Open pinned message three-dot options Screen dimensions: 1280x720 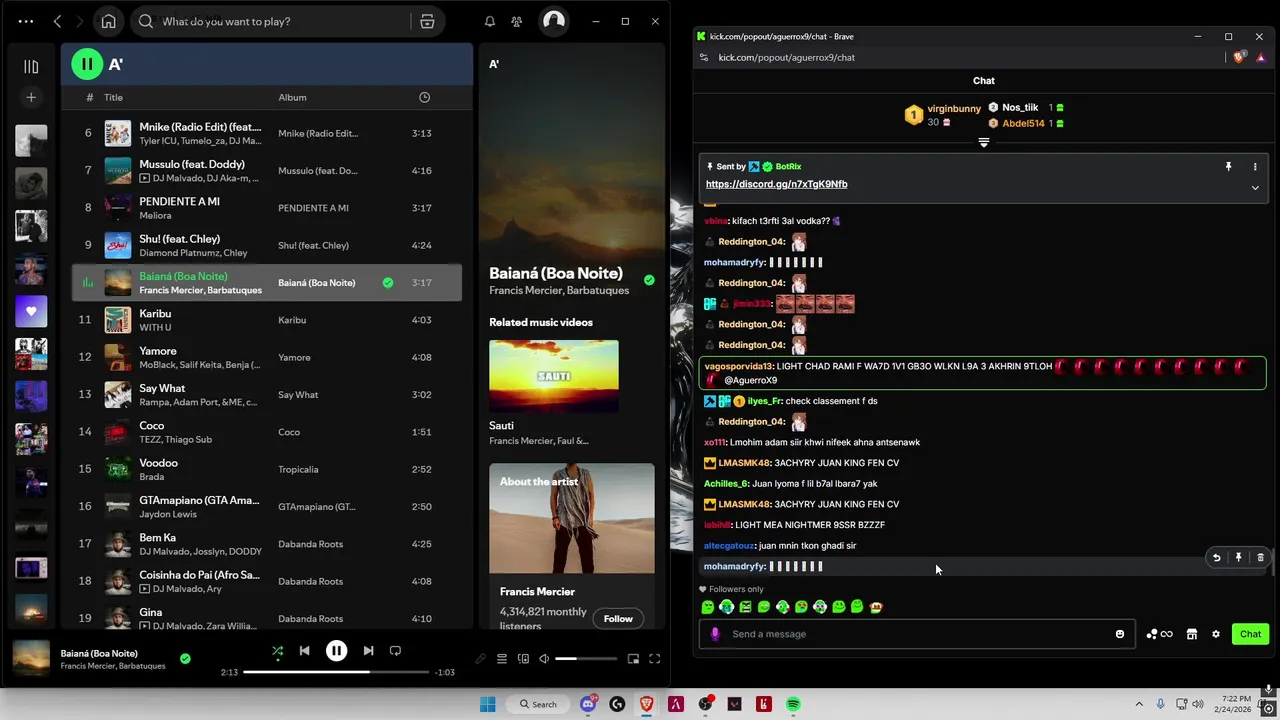1255,167
